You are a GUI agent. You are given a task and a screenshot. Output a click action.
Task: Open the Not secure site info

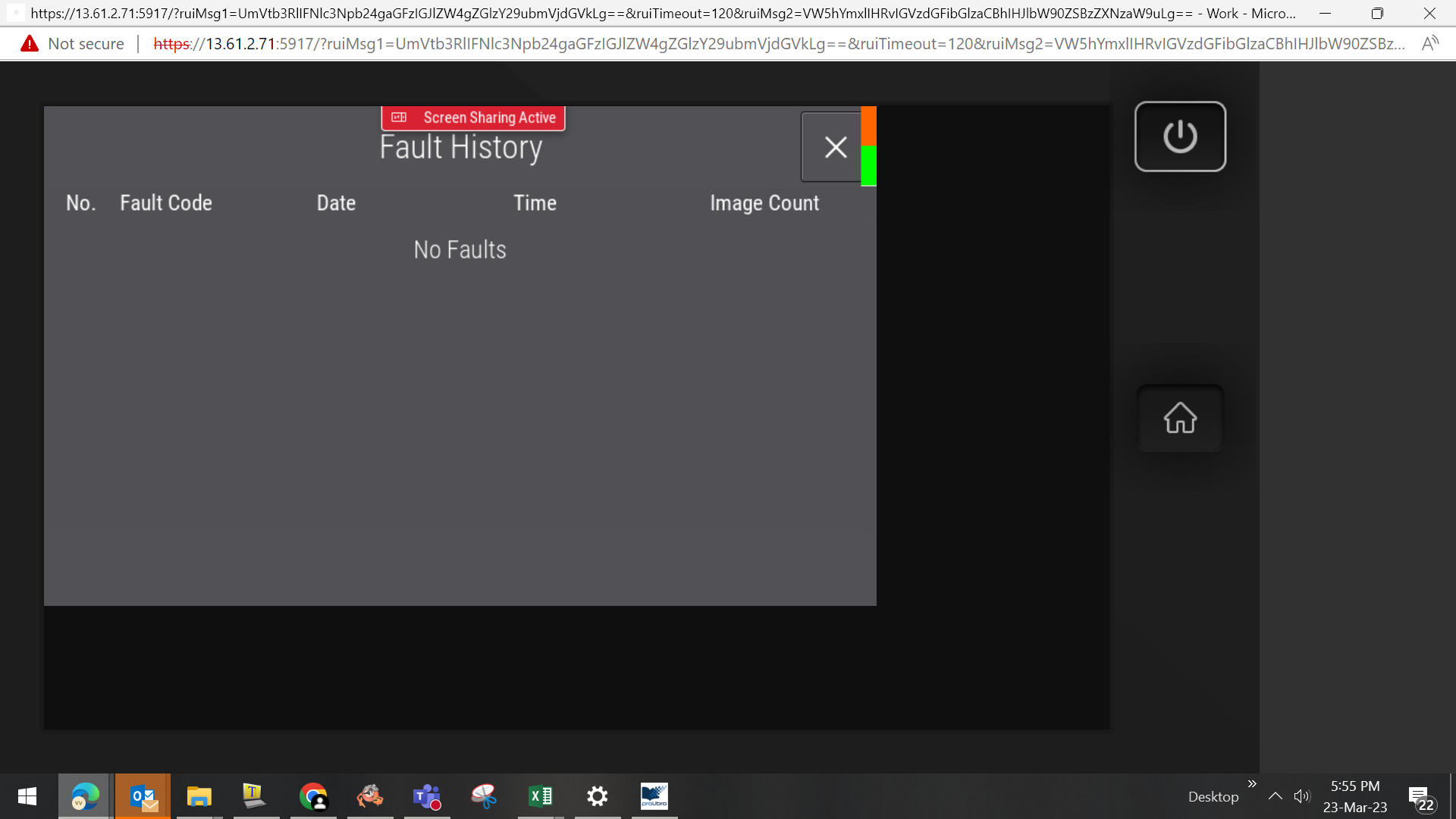click(x=72, y=44)
